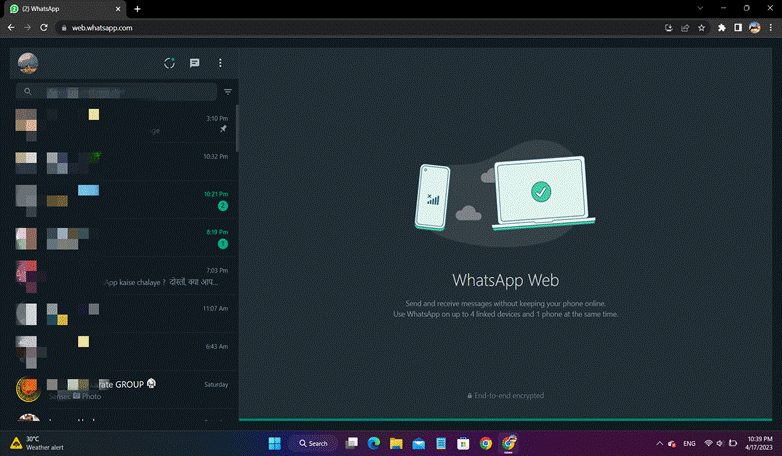Open the chat from 6:43 Am
Image resolution: width=782 pixels, height=456 pixels.
click(x=124, y=352)
